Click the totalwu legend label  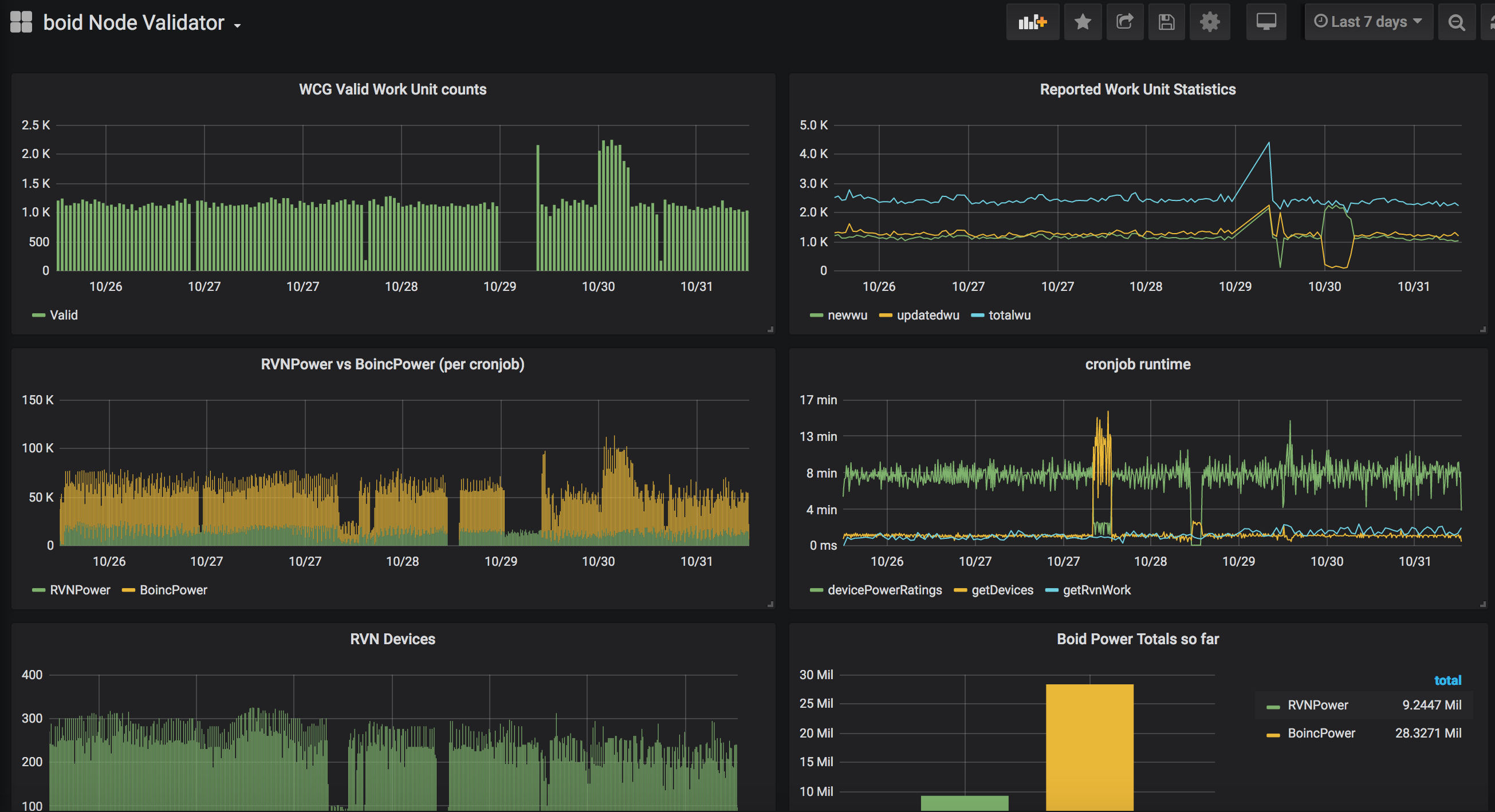click(1009, 315)
